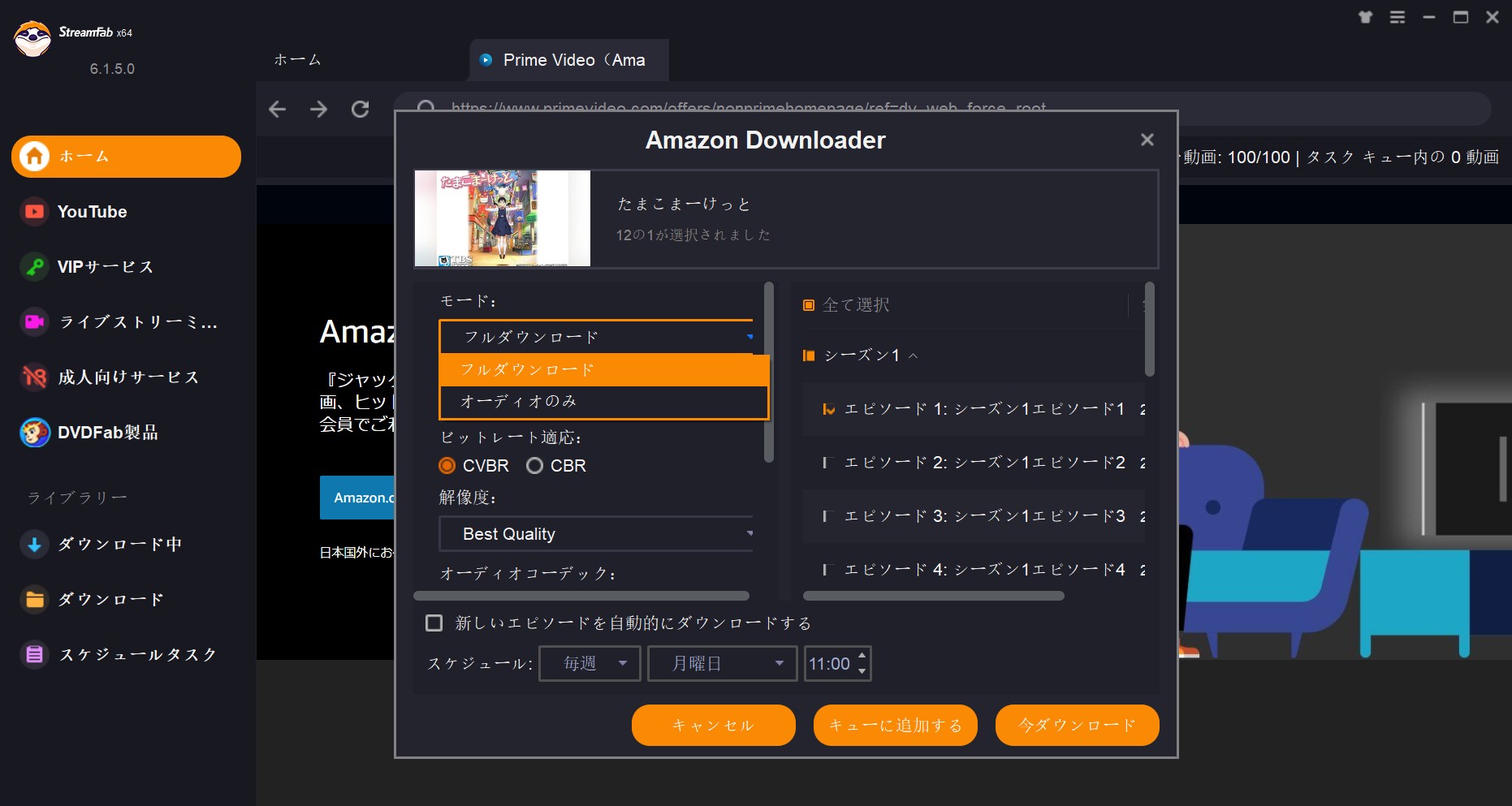This screenshot has width=1512, height=806.
Task: Select ダウンロード中 in the sidebar
Action: [126, 545]
